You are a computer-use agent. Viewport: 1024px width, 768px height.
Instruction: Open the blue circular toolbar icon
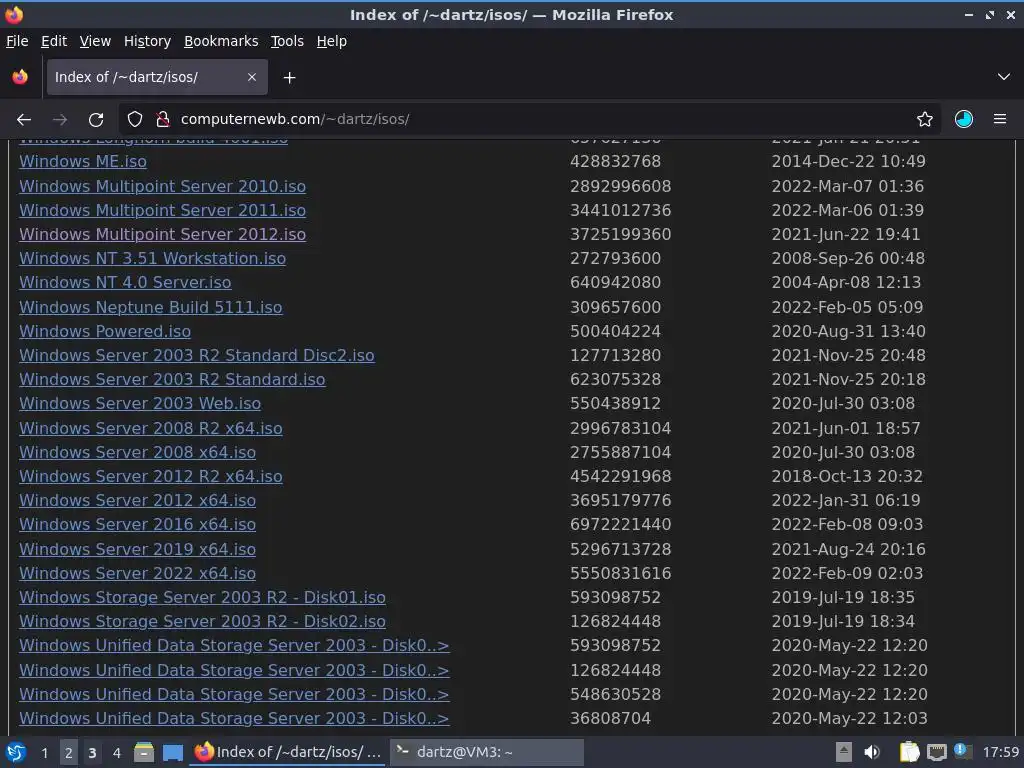[964, 120]
